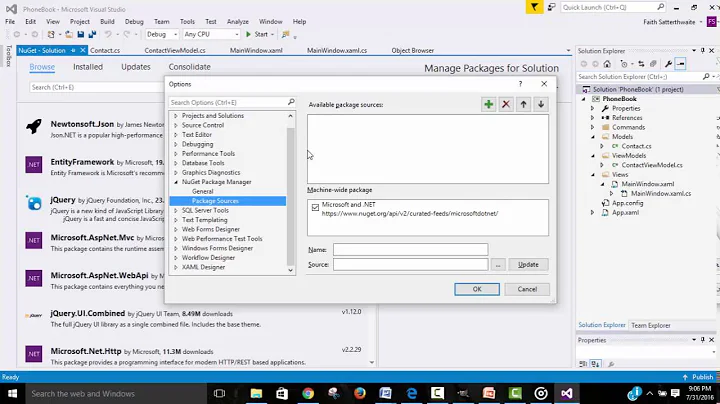Click Undo icon in toolbar

108,34
